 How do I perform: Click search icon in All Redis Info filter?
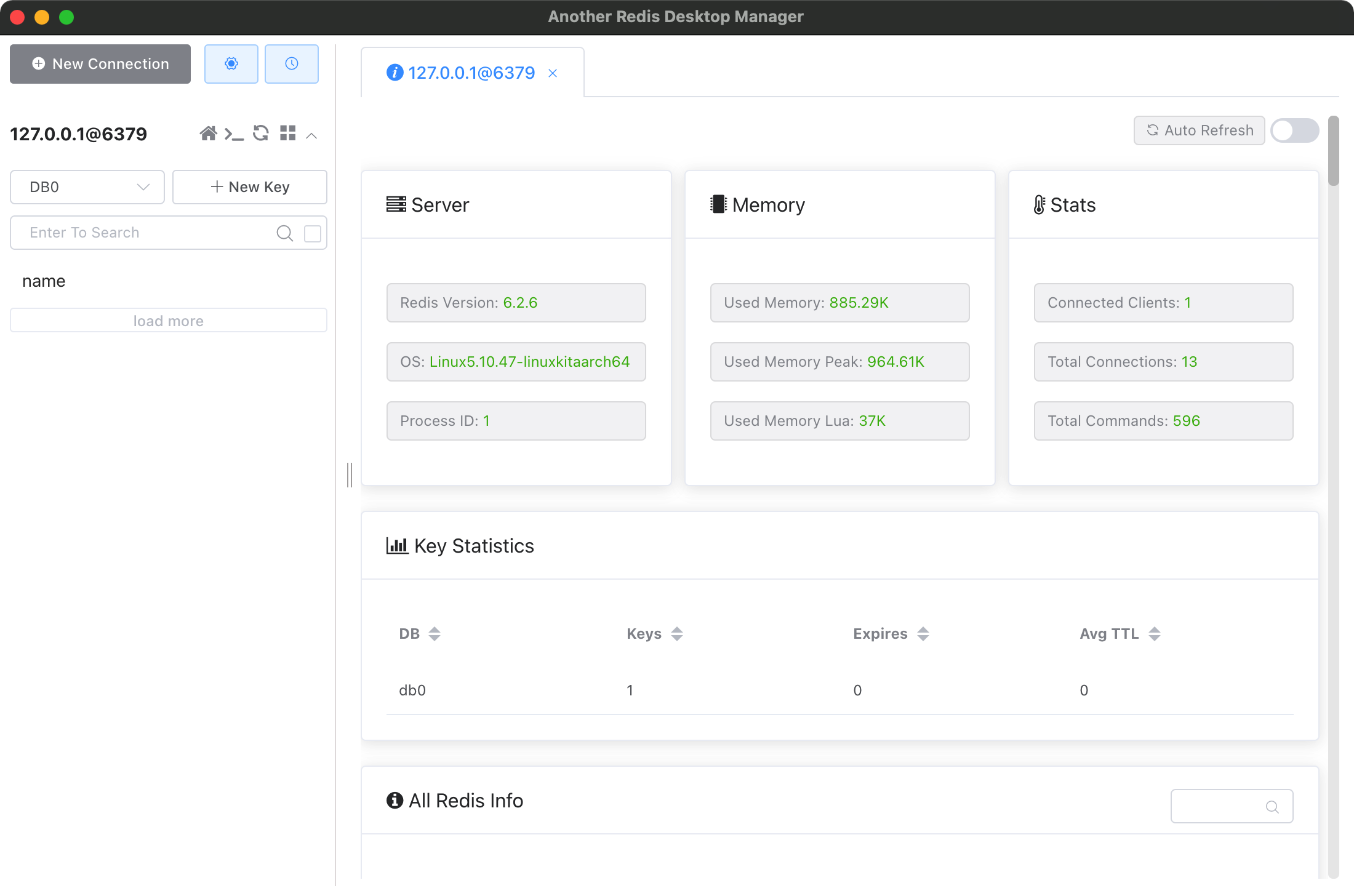1272,807
